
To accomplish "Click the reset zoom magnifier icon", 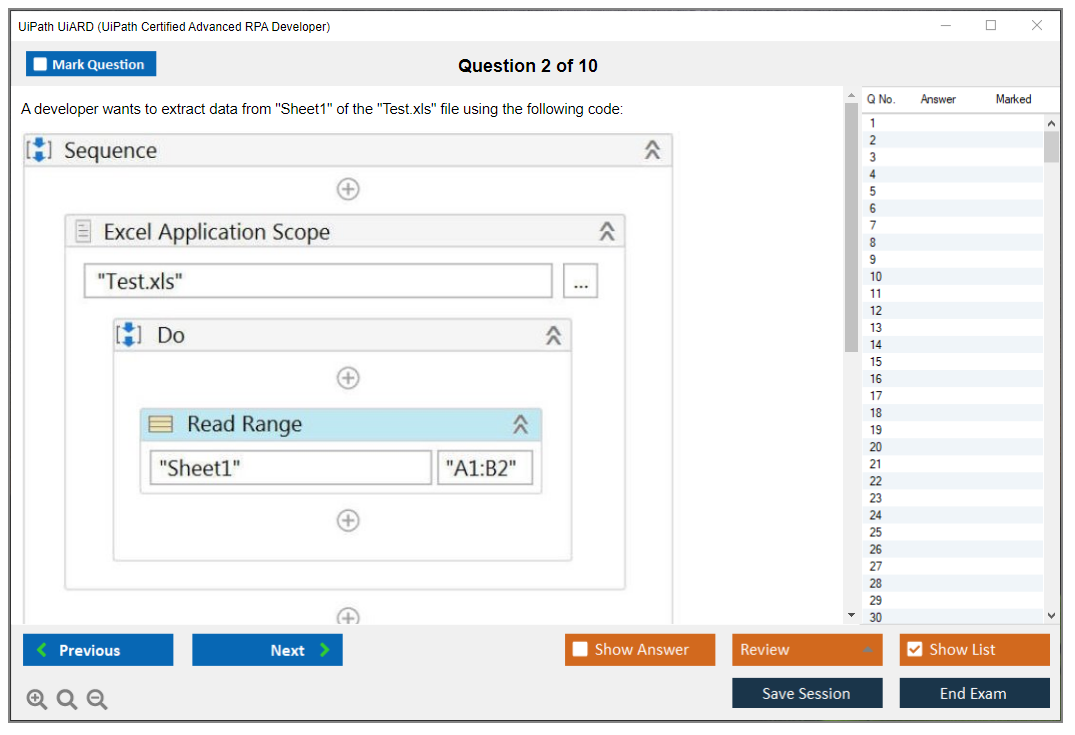I will (x=67, y=700).
